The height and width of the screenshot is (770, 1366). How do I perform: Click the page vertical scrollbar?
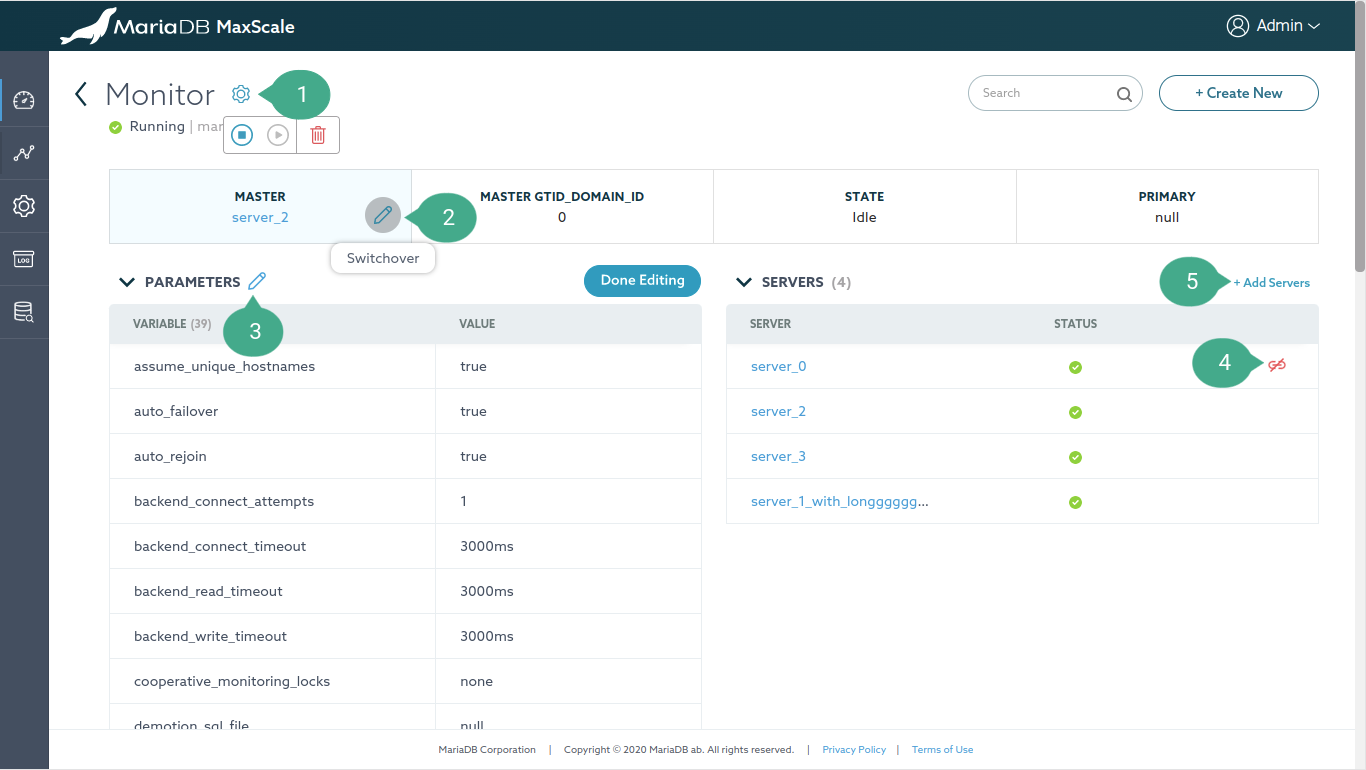click(x=1360, y=137)
